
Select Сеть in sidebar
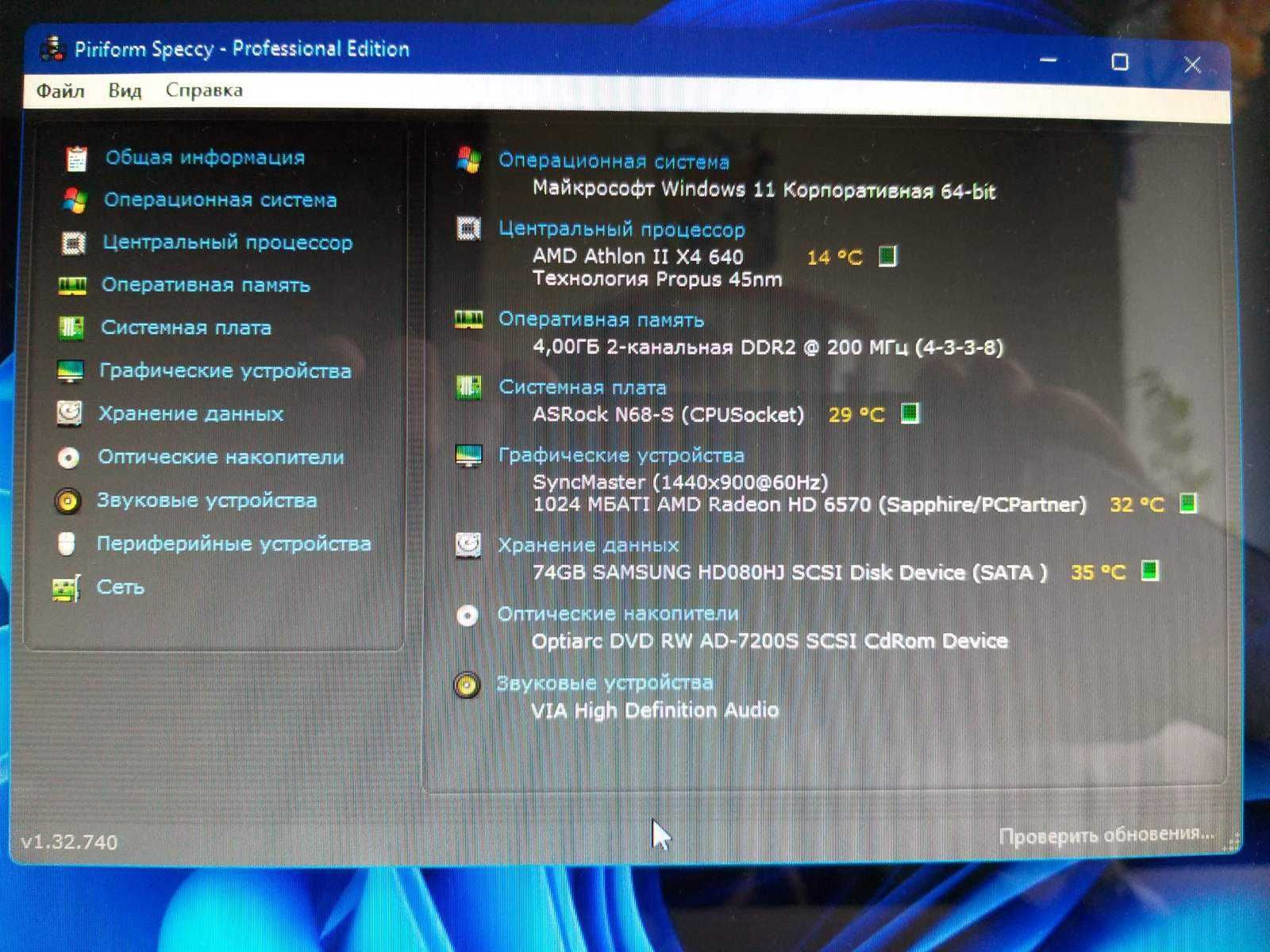pos(120,587)
